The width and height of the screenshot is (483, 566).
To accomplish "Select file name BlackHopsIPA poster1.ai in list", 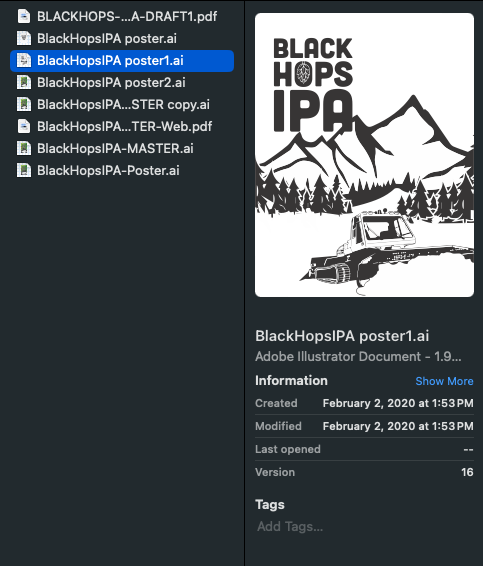I will [110, 61].
